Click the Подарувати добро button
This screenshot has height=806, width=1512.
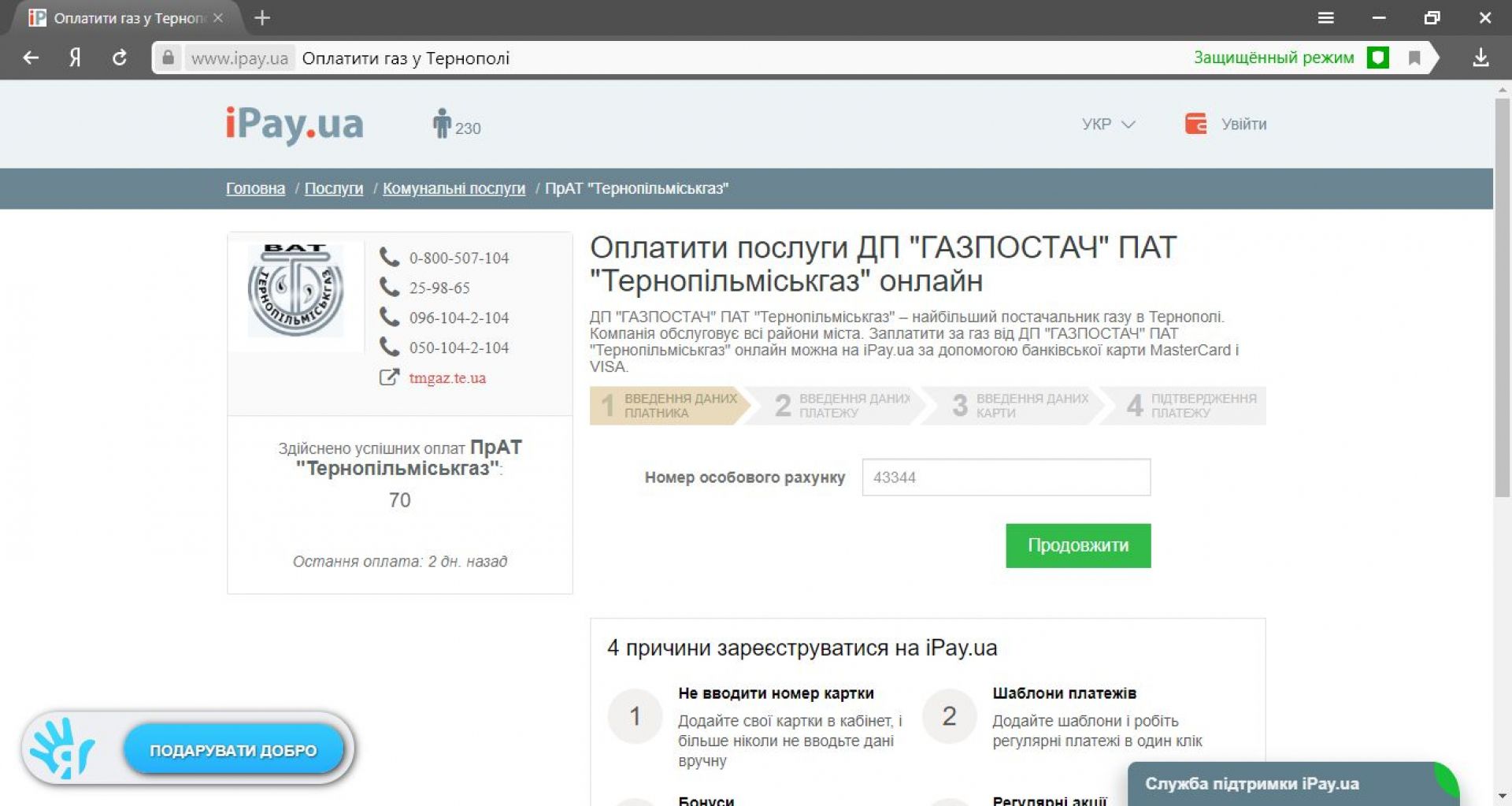pyautogui.click(x=233, y=750)
